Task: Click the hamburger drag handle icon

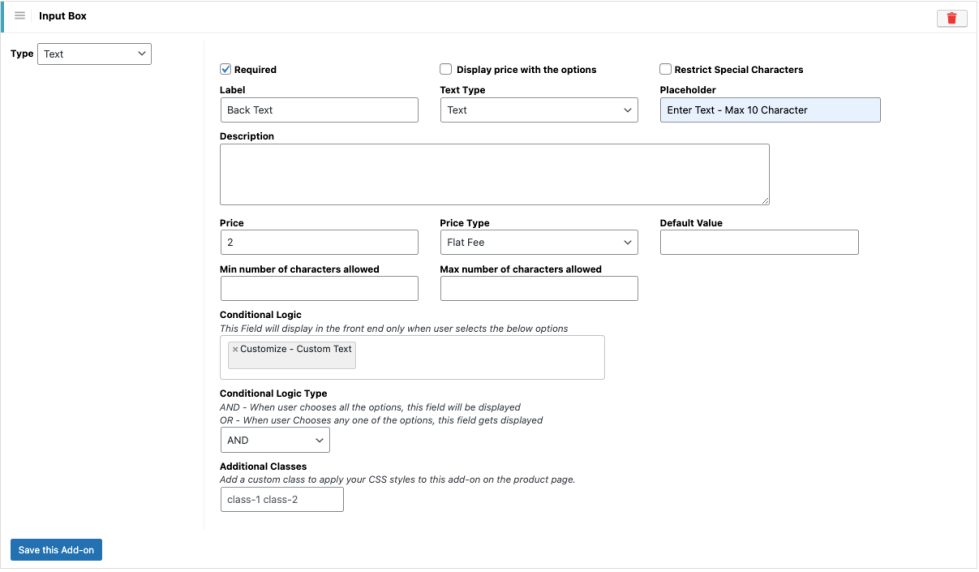Action: coord(20,16)
